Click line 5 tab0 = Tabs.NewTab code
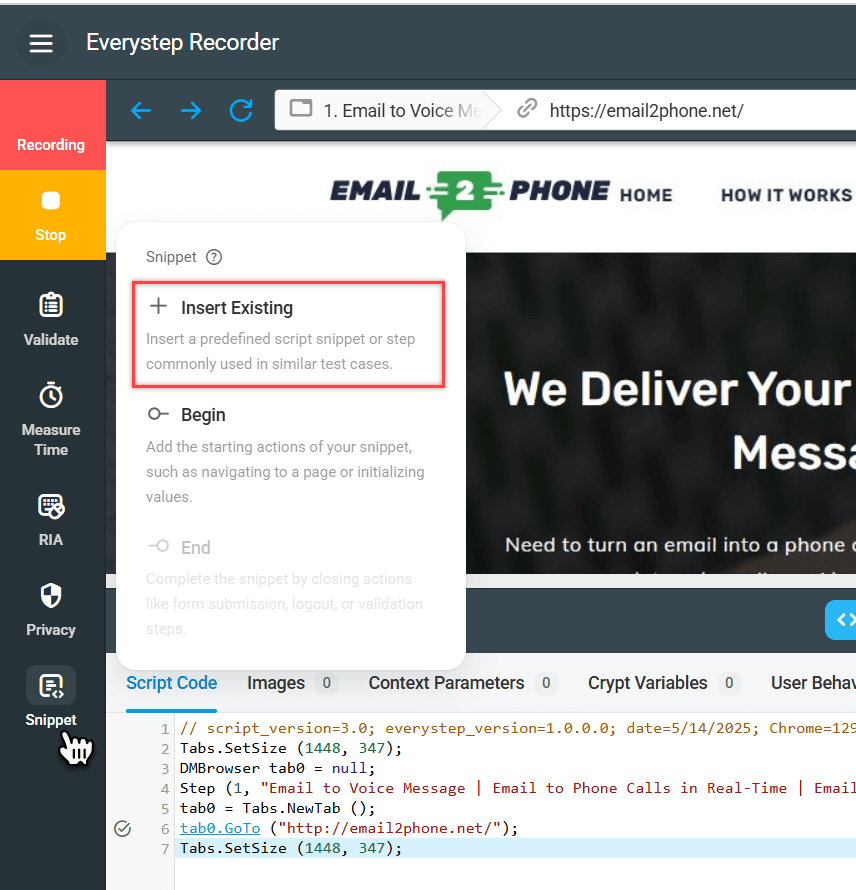The image size is (856, 890). point(278,808)
